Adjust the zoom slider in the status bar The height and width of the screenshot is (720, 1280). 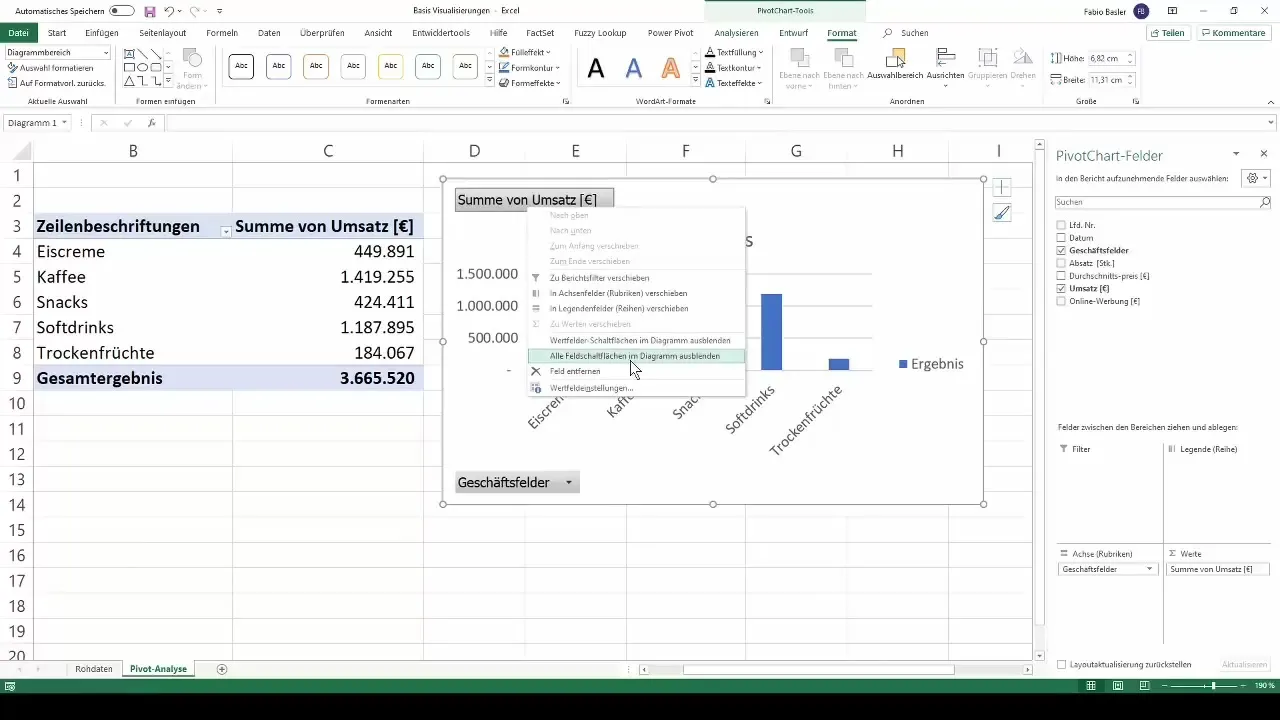[x=1213, y=686]
